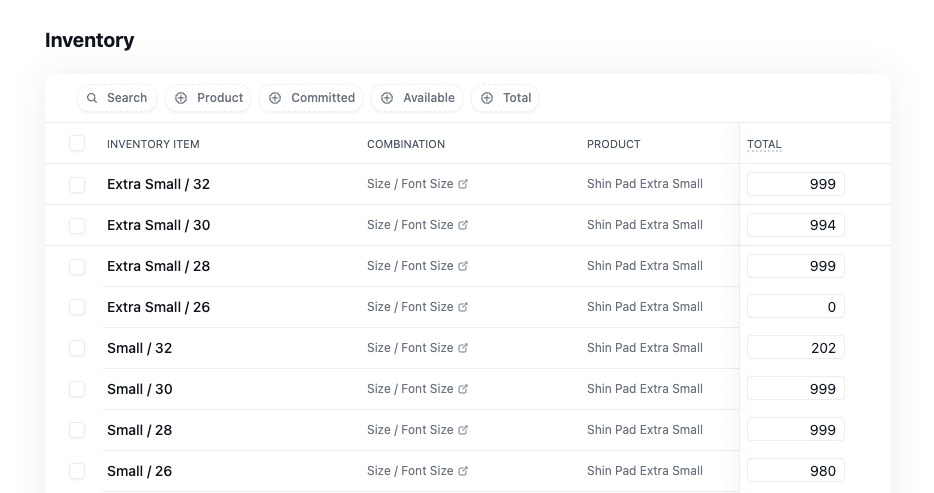Edit the total field showing 994
934x493 pixels.
click(x=796, y=225)
